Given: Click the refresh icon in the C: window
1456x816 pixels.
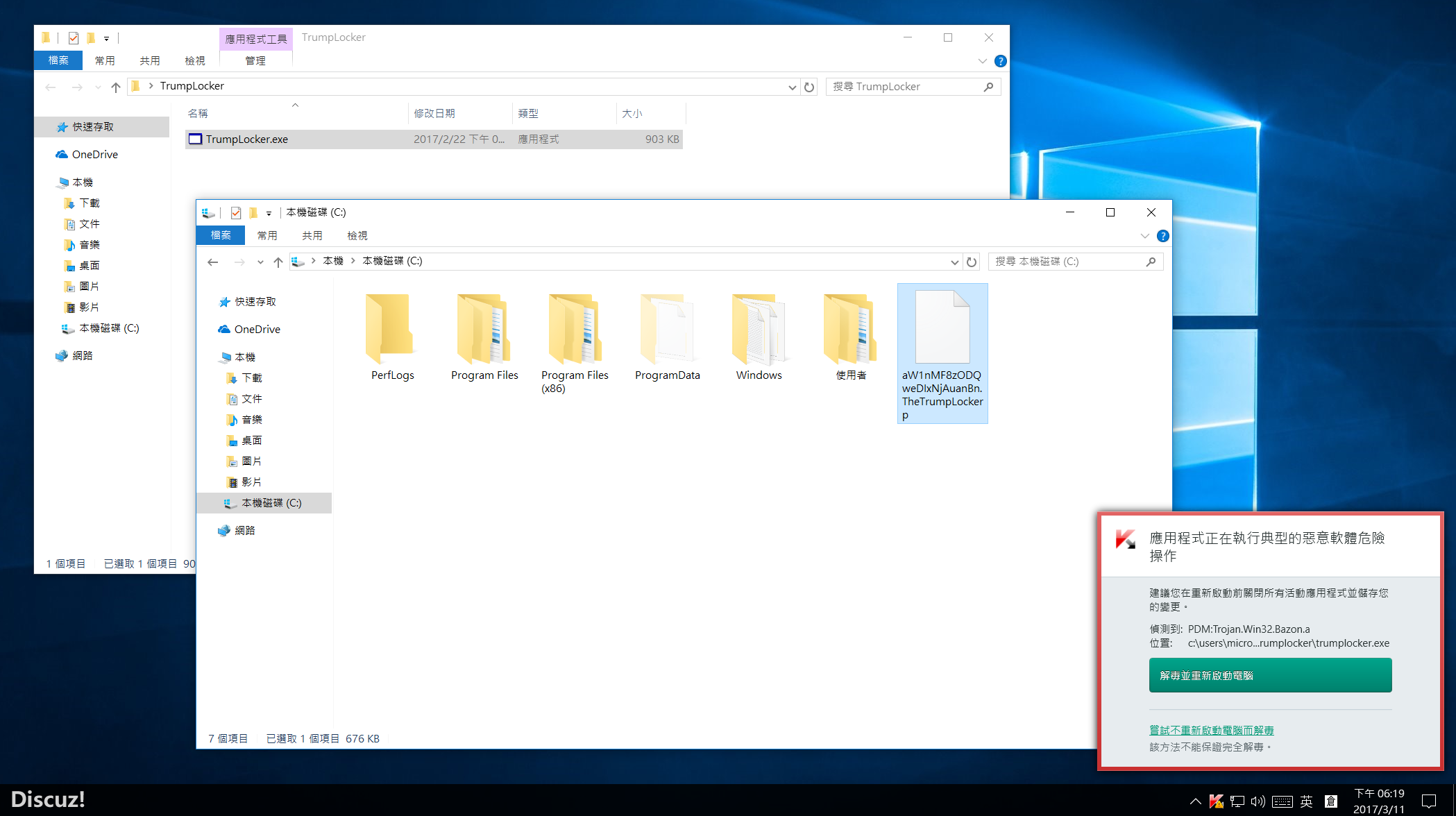Looking at the screenshot, I should point(972,262).
